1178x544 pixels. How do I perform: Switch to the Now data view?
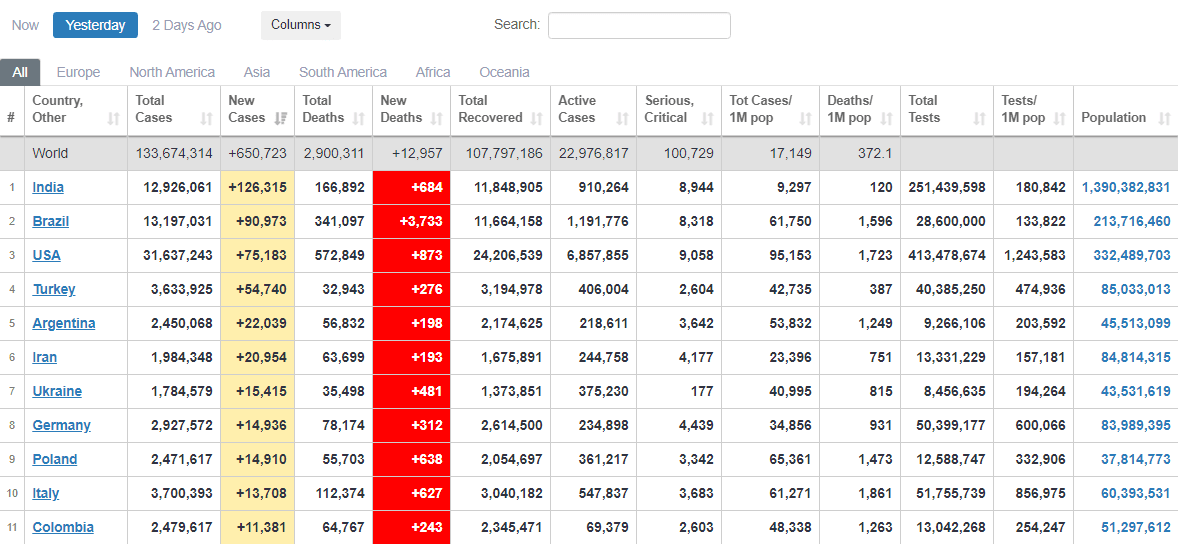26,25
